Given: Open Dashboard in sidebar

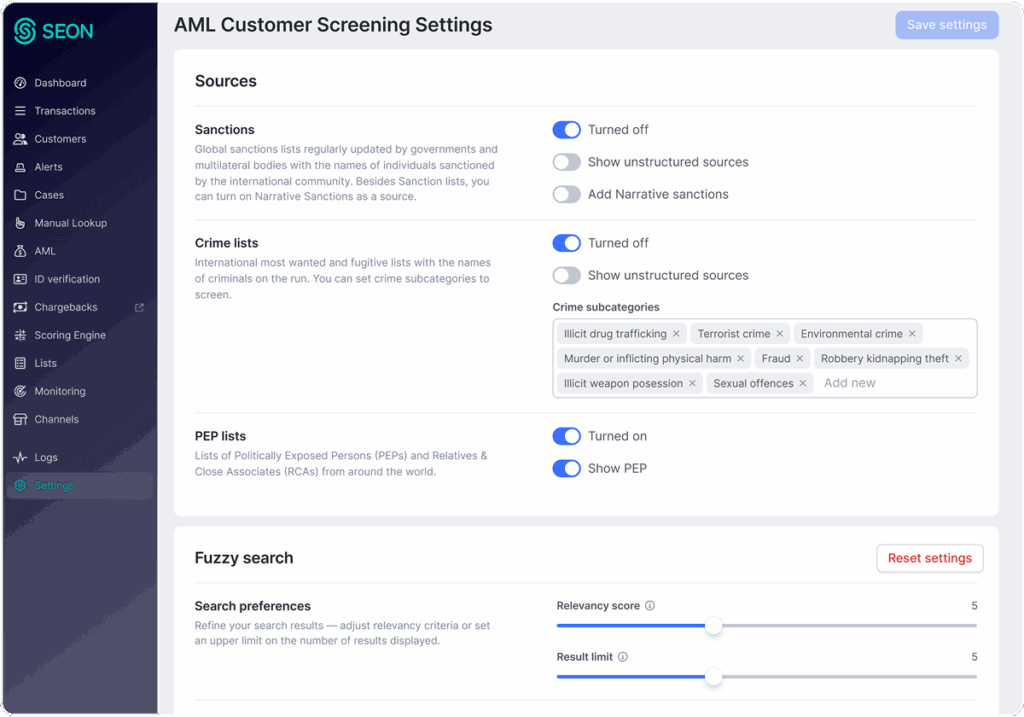Looking at the screenshot, I should [x=79, y=83].
